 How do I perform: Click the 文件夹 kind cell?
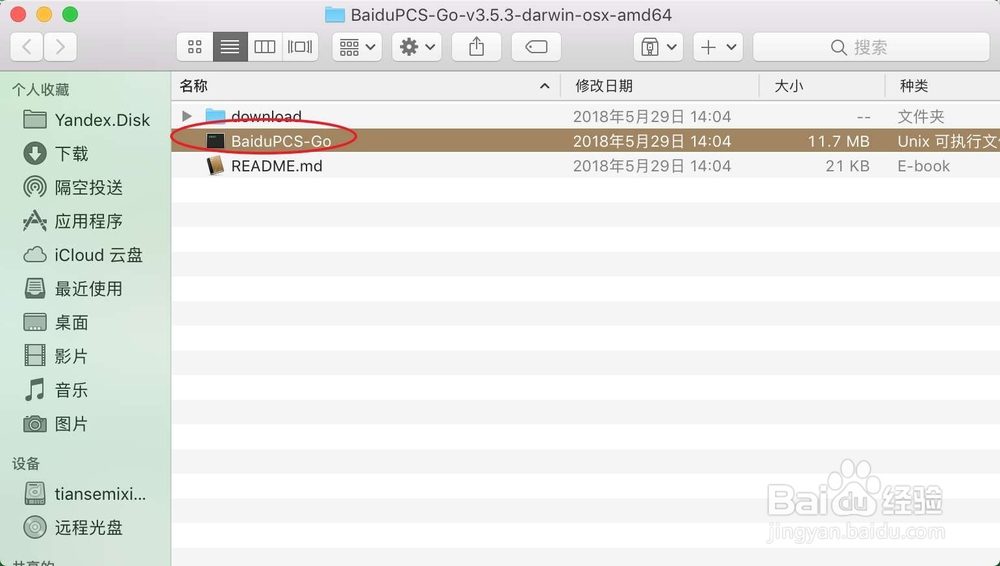click(921, 116)
